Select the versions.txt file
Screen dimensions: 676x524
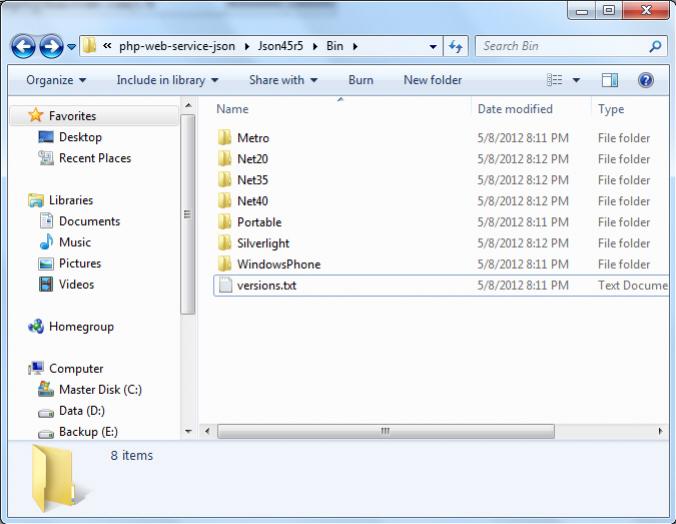pyautogui.click(x=266, y=285)
